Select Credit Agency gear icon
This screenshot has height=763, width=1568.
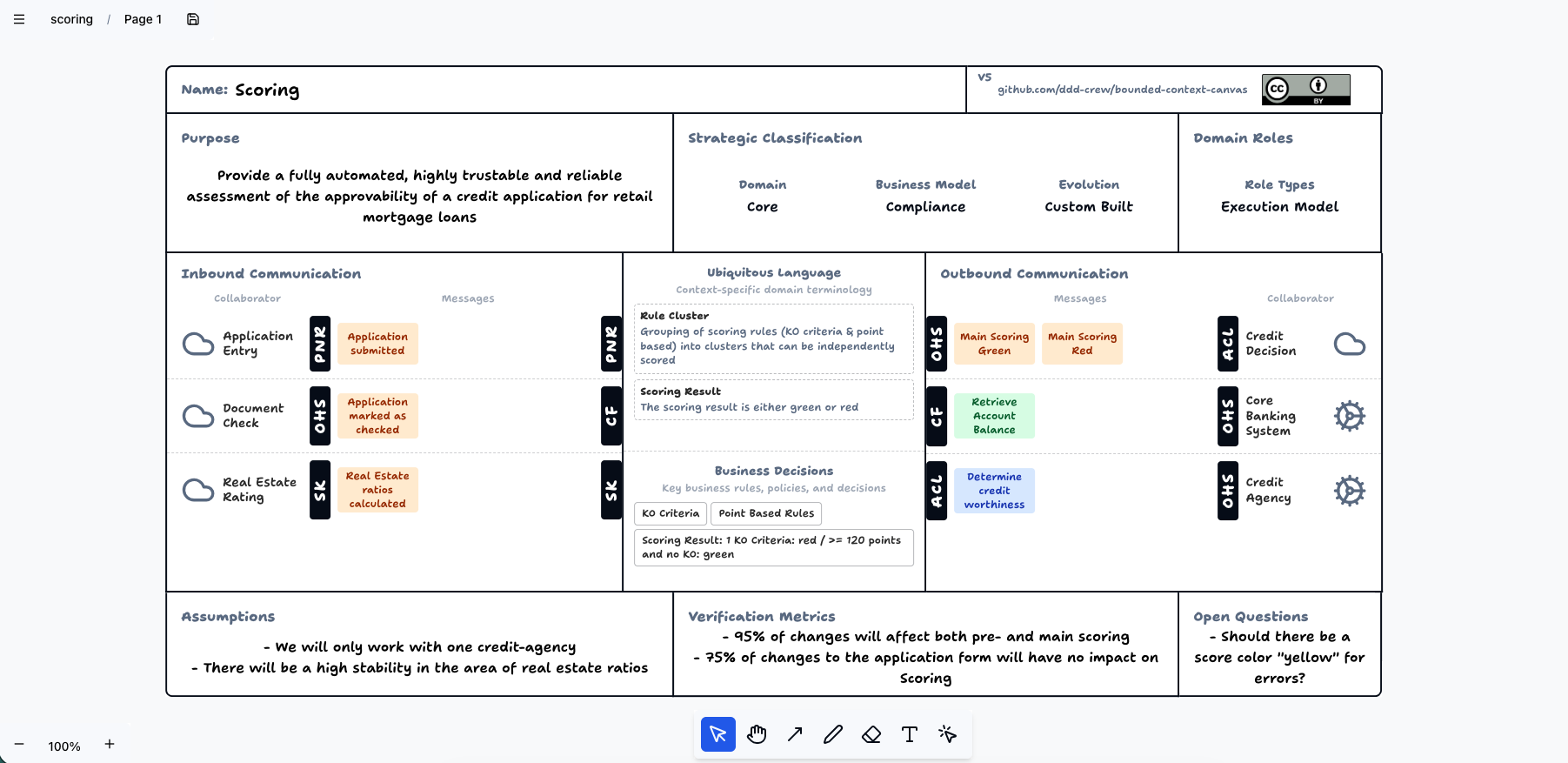click(1350, 491)
